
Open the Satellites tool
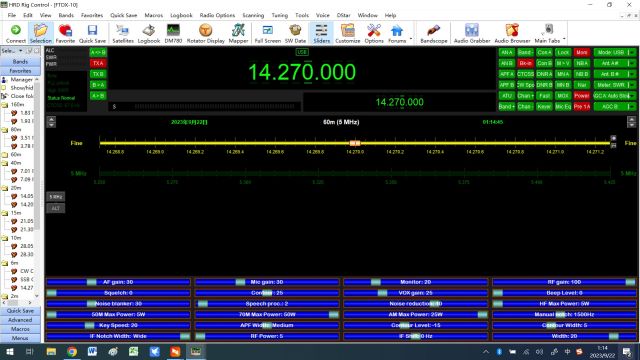(123, 33)
